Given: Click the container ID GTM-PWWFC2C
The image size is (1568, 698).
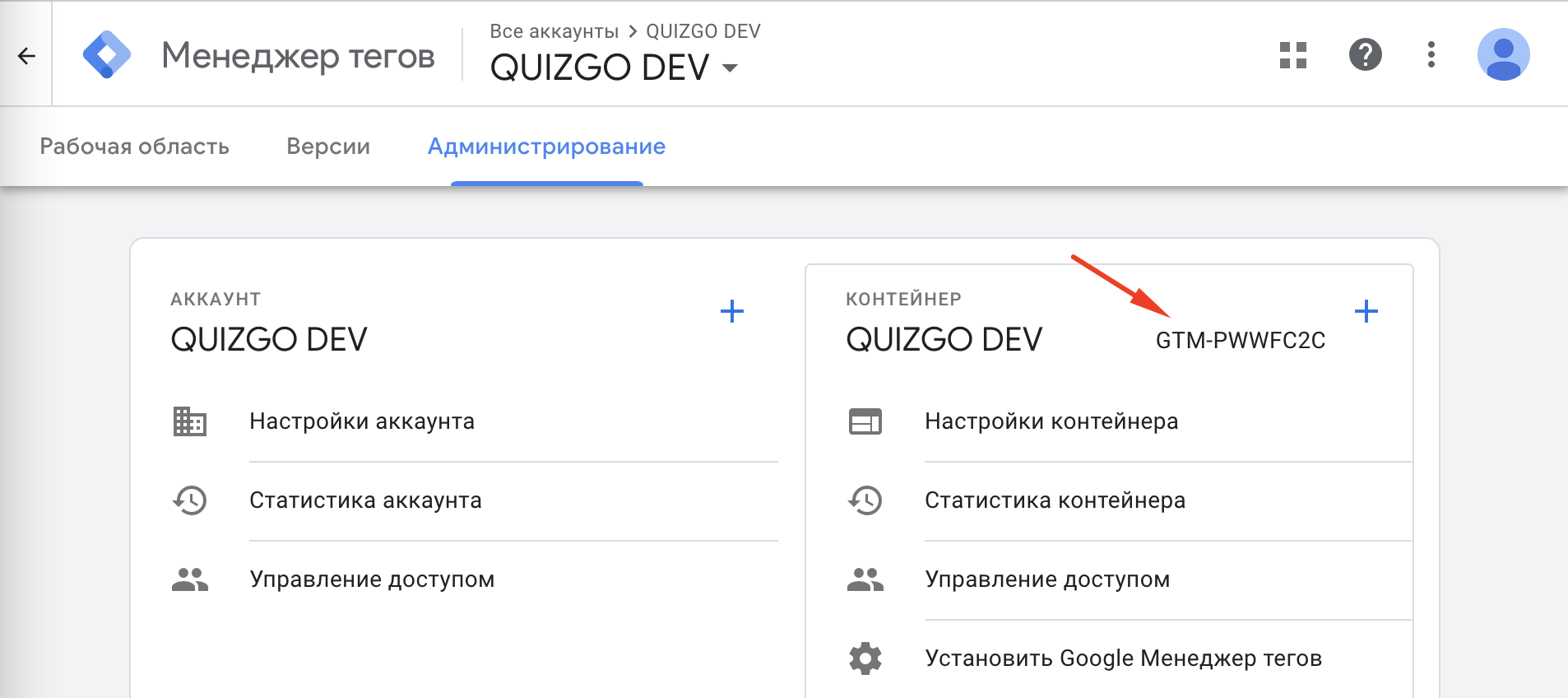Looking at the screenshot, I should (x=1241, y=341).
